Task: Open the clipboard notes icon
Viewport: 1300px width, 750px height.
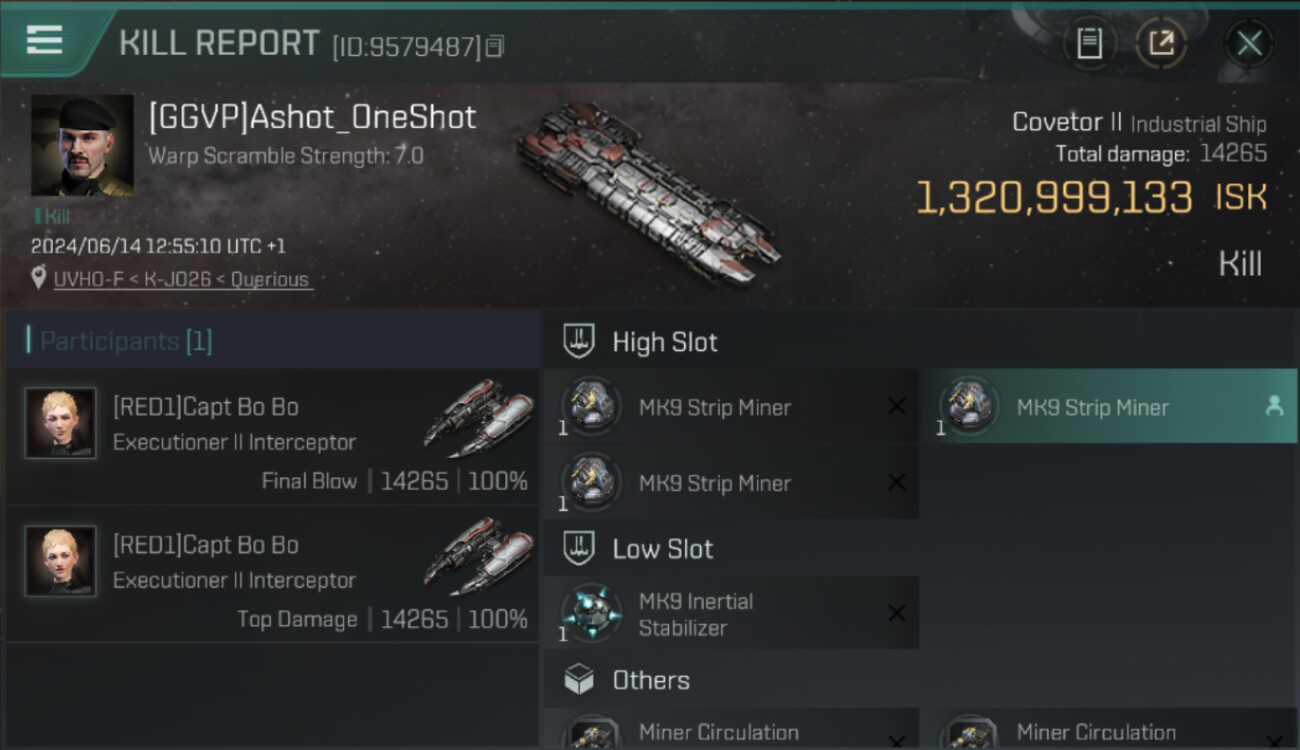Action: click(x=1089, y=43)
